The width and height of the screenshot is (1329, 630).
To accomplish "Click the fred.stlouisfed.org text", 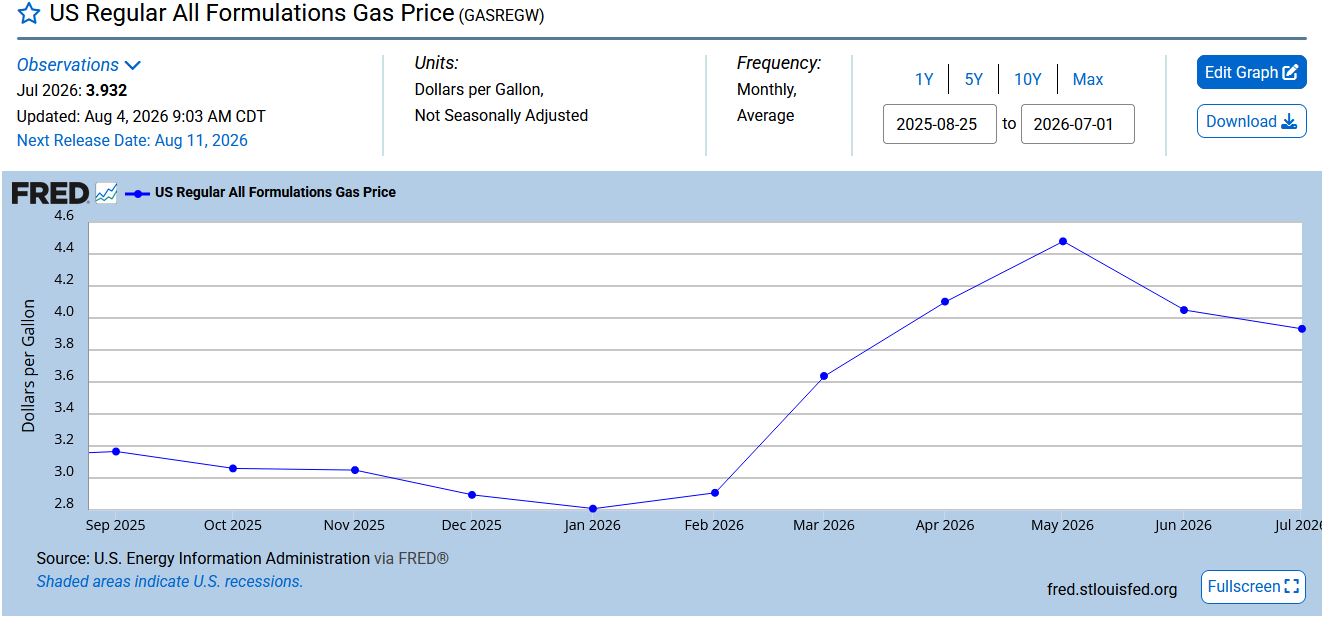I will [x=1112, y=589].
